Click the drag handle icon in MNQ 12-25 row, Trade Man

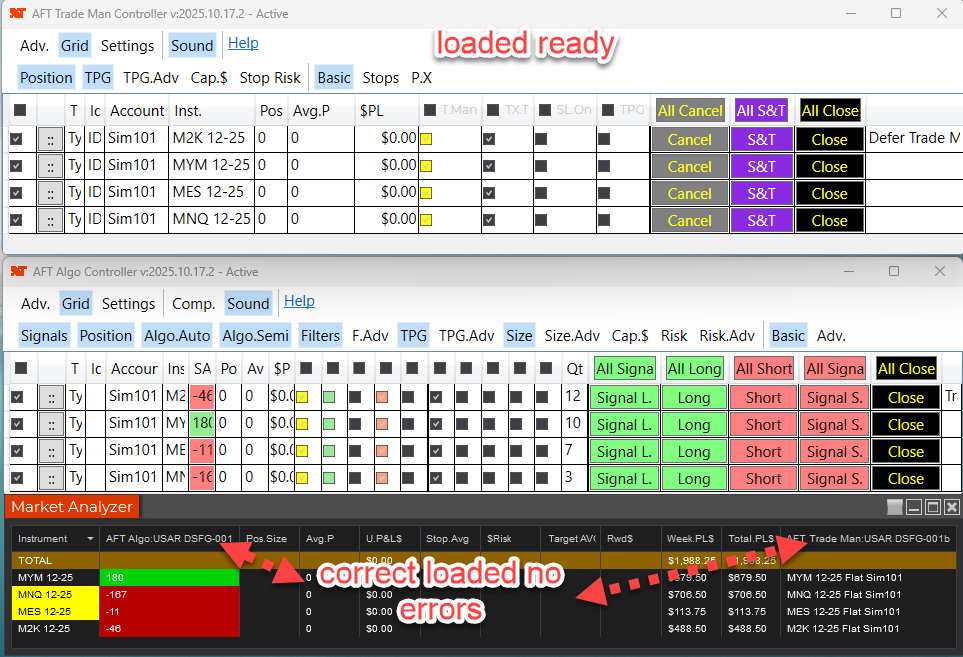pyautogui.click(x=50, y=220)
